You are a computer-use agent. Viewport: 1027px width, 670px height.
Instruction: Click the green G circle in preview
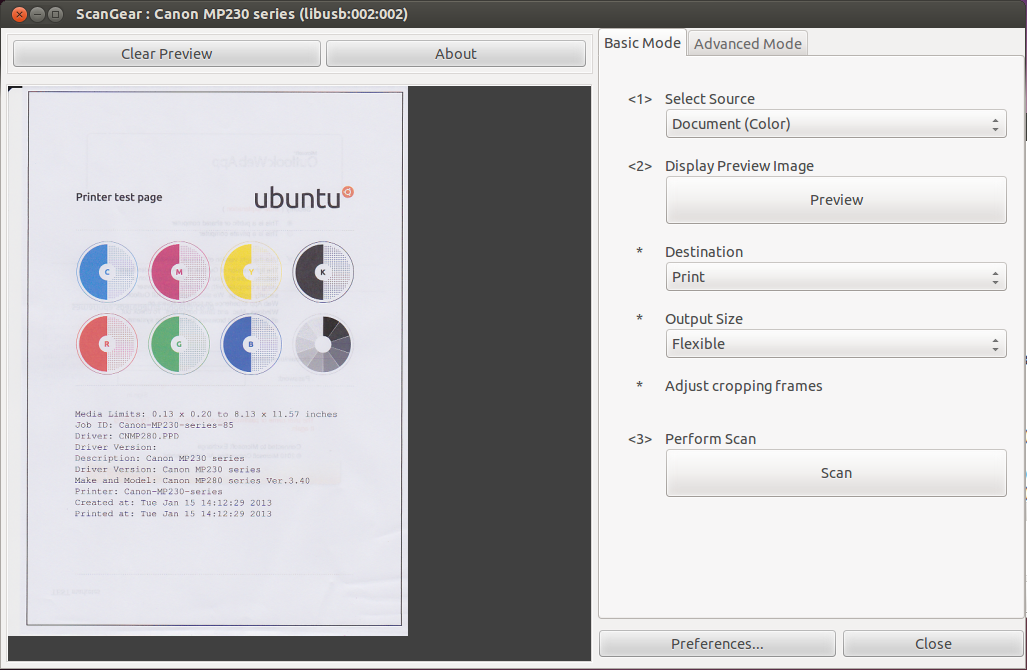click(x=179, y=344)
